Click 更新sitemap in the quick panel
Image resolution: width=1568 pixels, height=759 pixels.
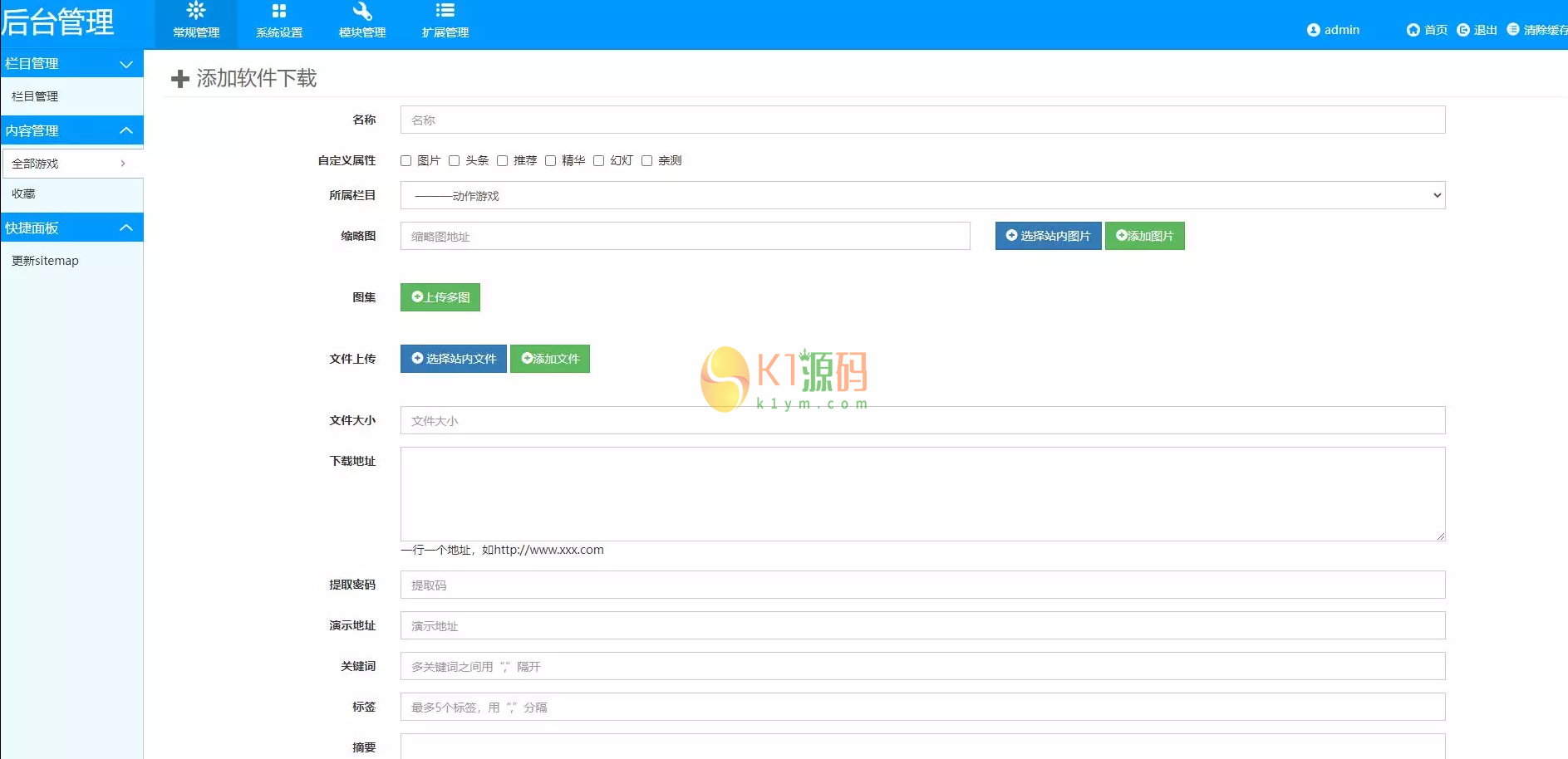tap(46, 260)
